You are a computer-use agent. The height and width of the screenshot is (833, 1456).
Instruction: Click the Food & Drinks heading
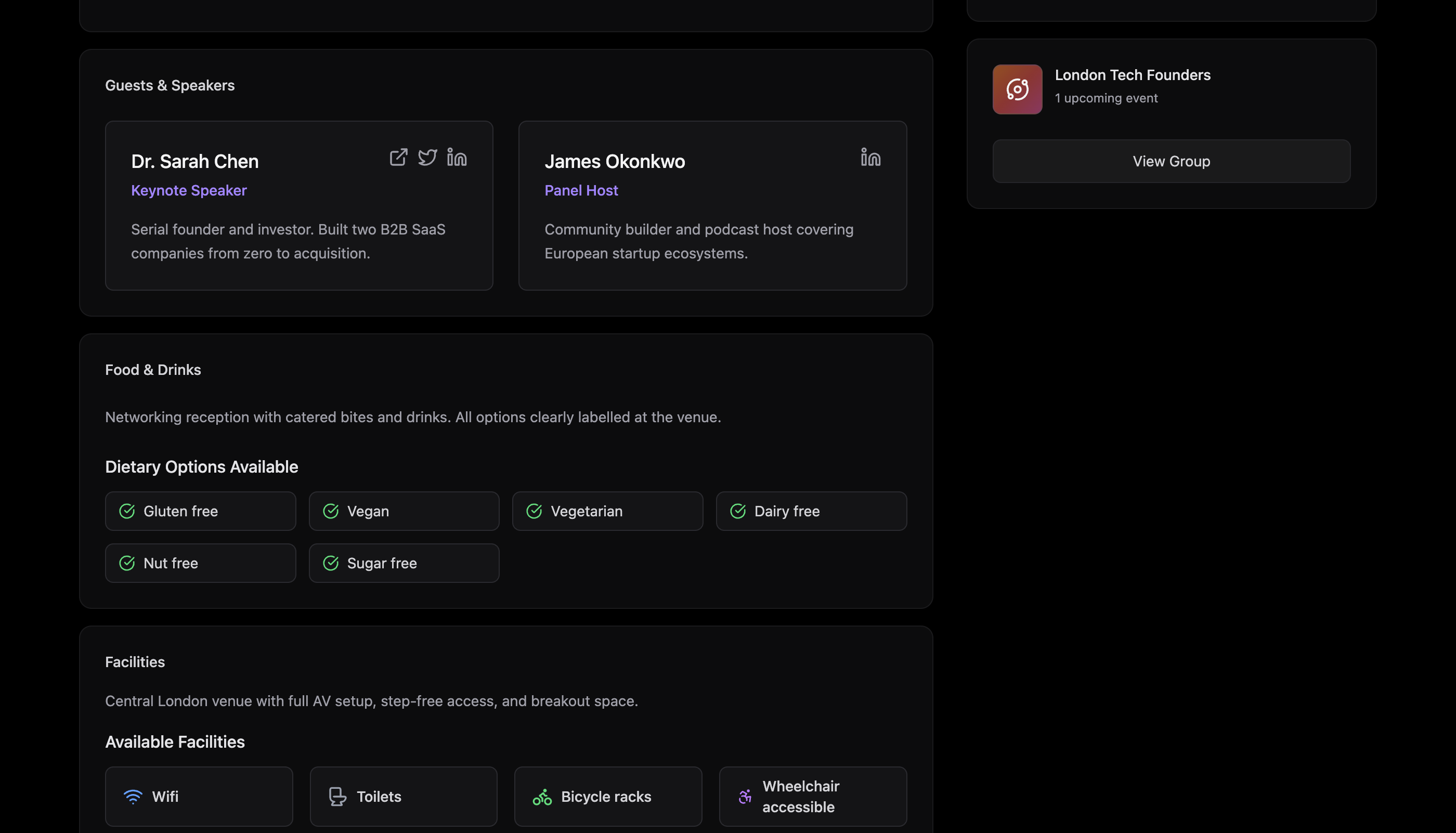[x=153, y=370]
